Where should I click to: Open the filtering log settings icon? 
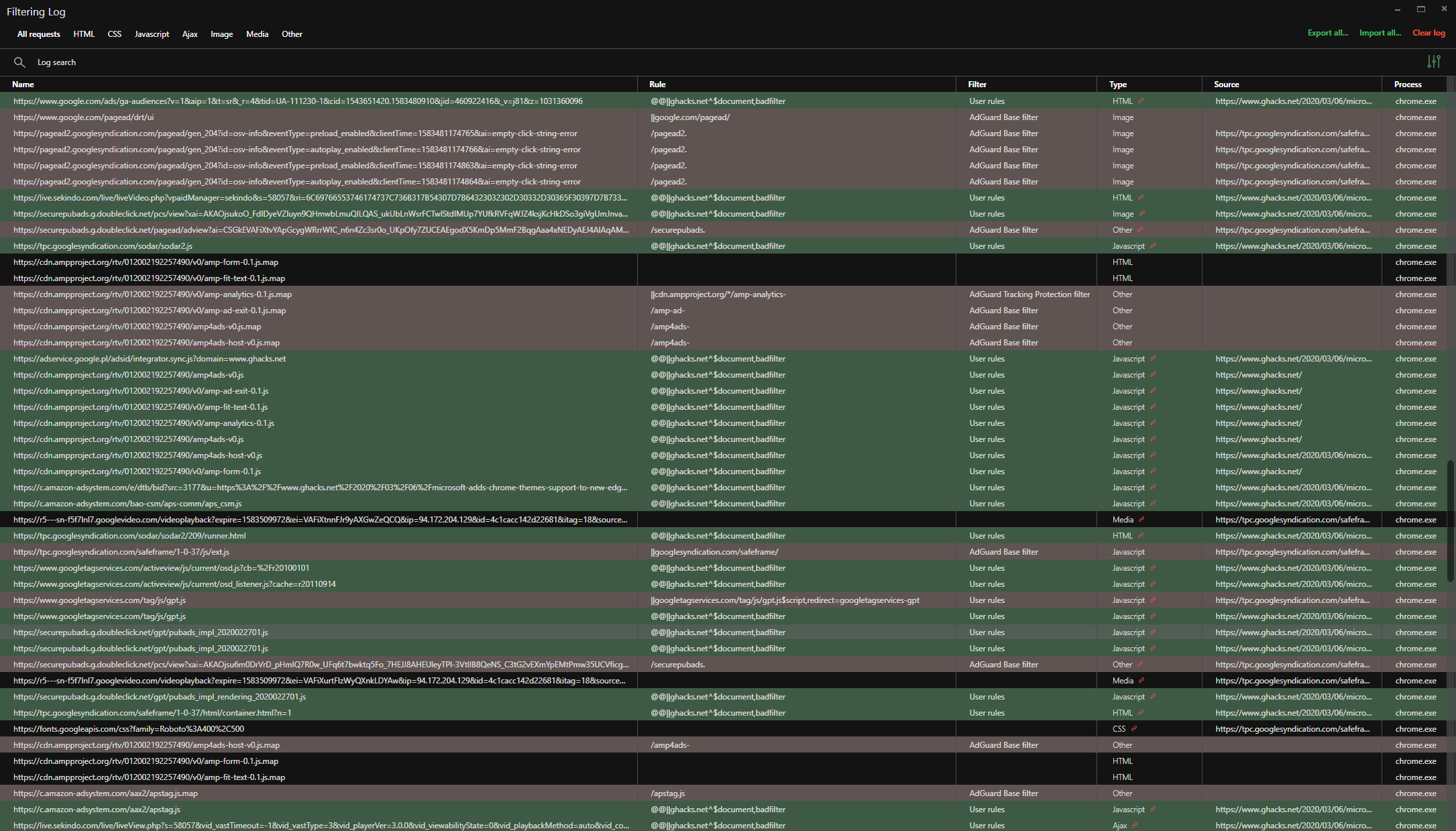(x=1435, y=62)
